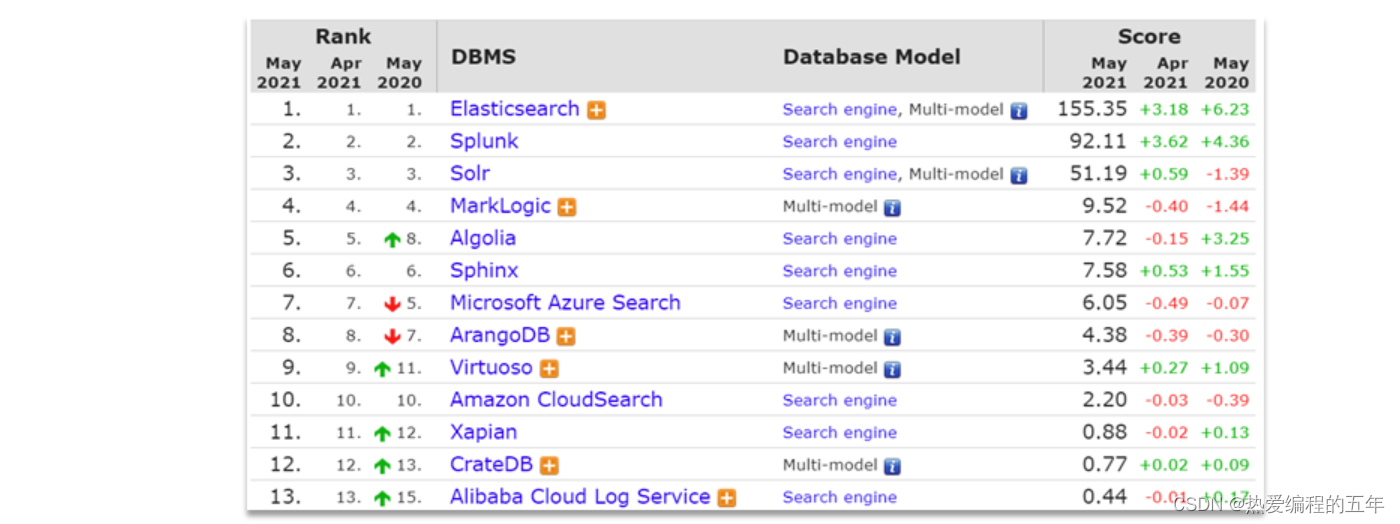Click Search engine link in Xapian row
Viewport: 1400px width, 524px height.
840,433
